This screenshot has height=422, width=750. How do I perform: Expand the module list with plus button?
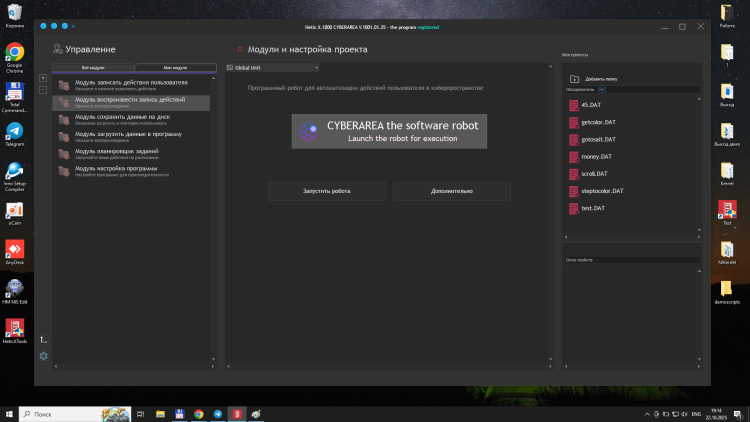(43, 78)
